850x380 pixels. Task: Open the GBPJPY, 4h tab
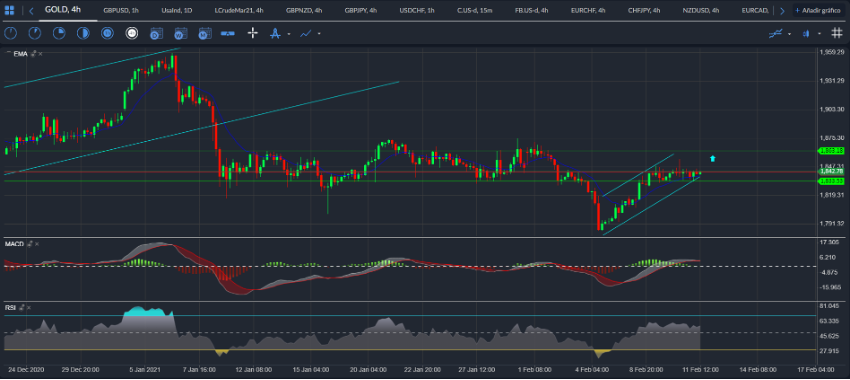360,10
